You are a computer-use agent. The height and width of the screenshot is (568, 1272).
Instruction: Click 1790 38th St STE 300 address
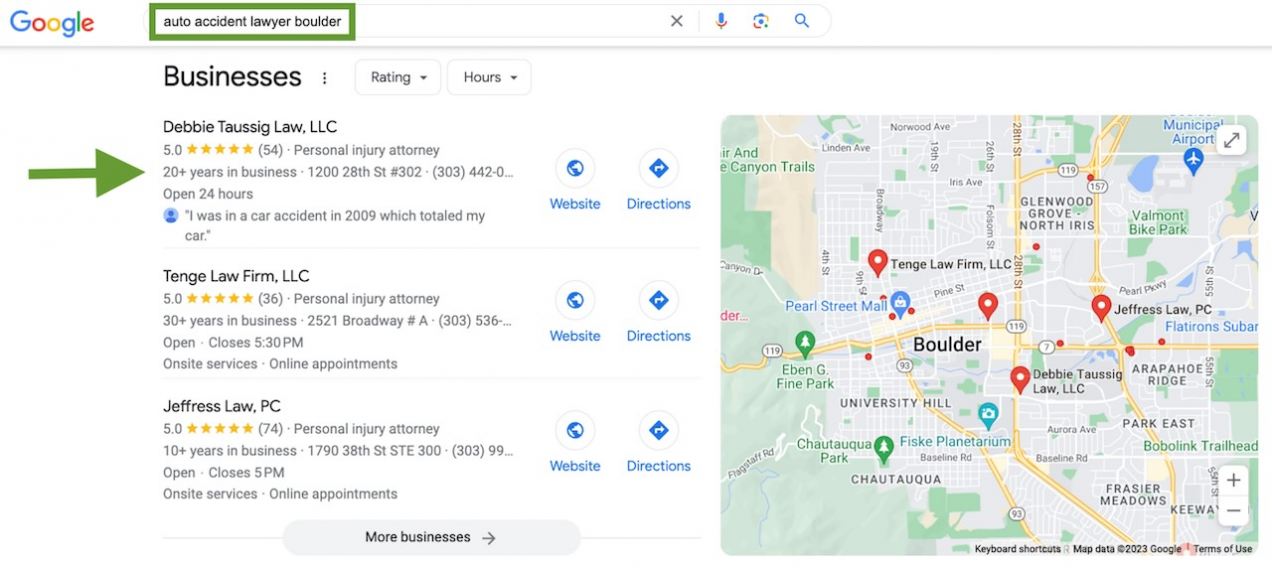point(374,450)
